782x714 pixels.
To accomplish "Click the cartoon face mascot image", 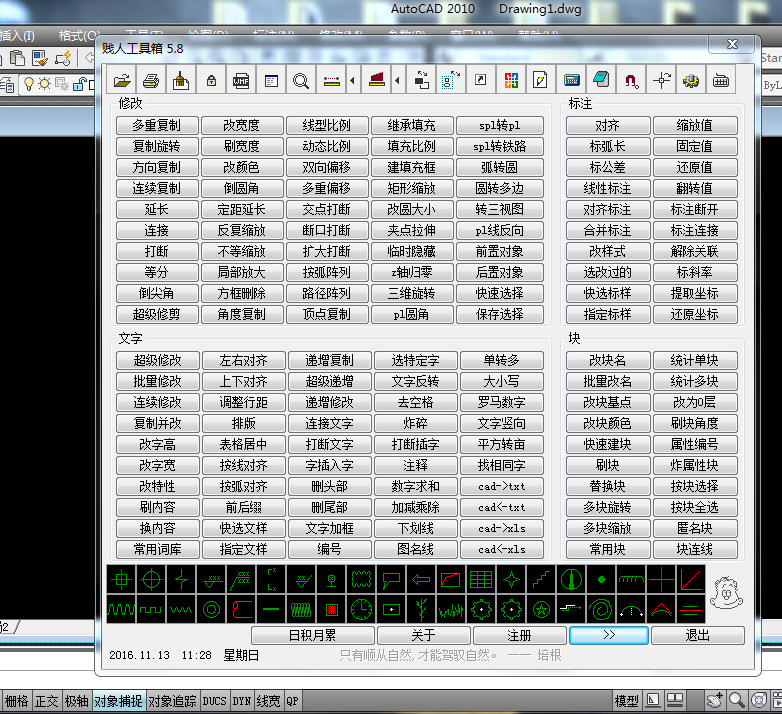I will point(724,593).
